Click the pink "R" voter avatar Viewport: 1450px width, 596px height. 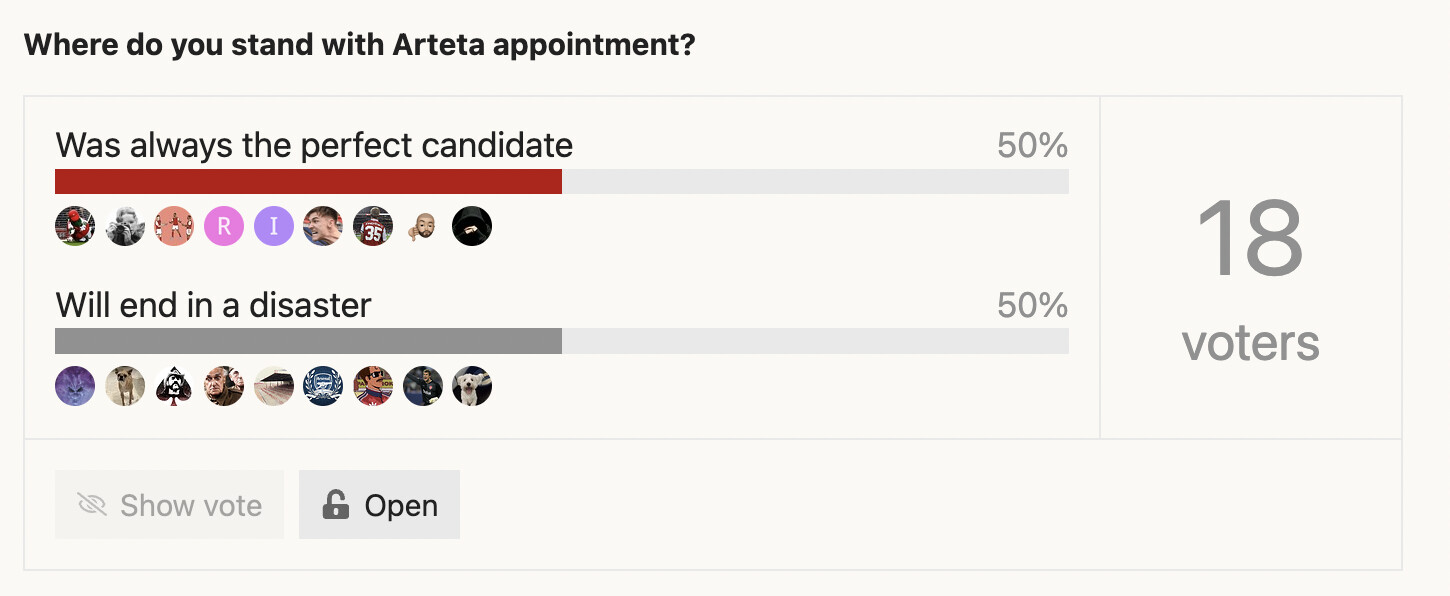click(x=224, y=227)
